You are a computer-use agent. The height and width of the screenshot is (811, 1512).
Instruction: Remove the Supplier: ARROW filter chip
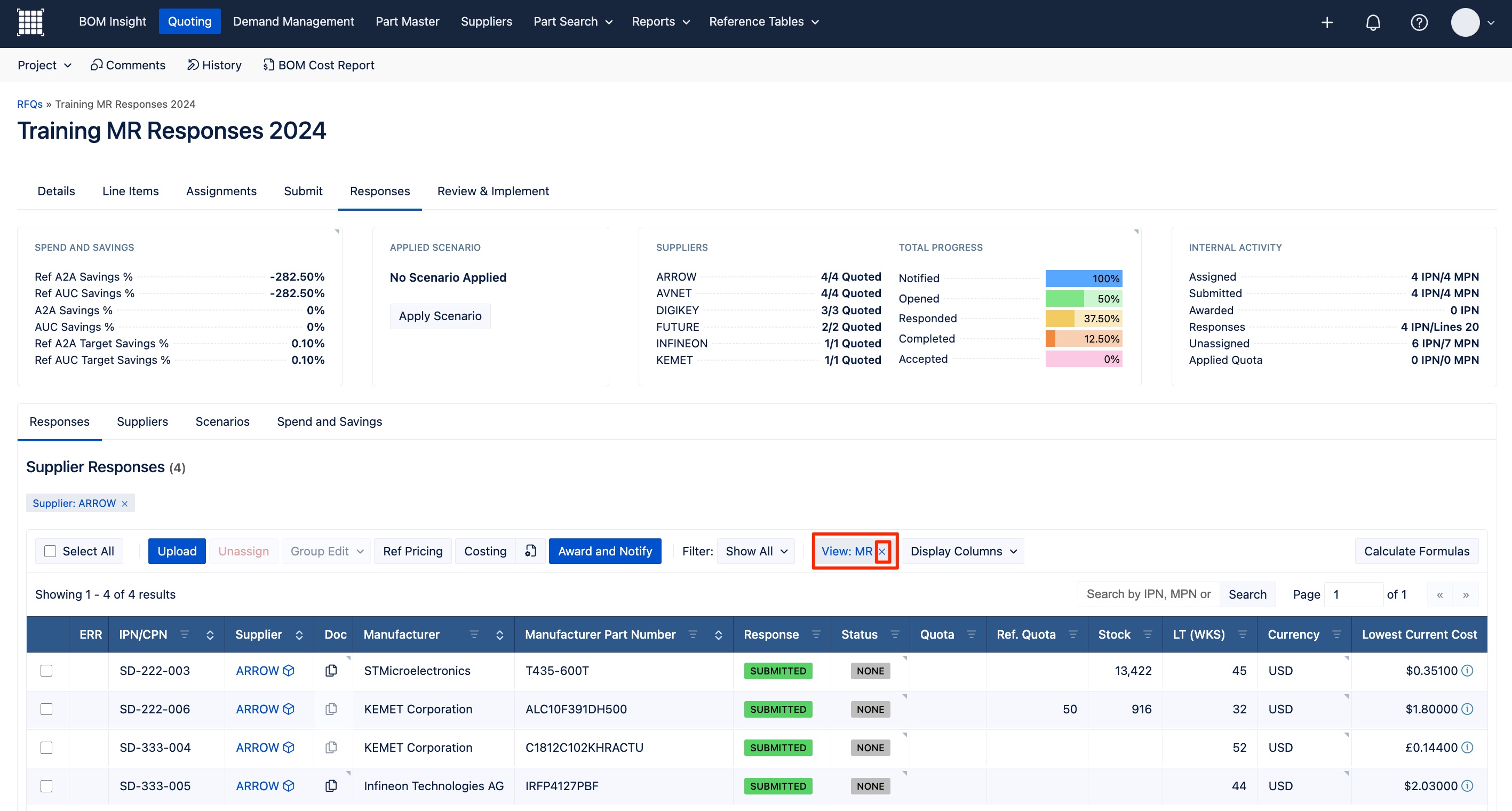pos(124,504)
